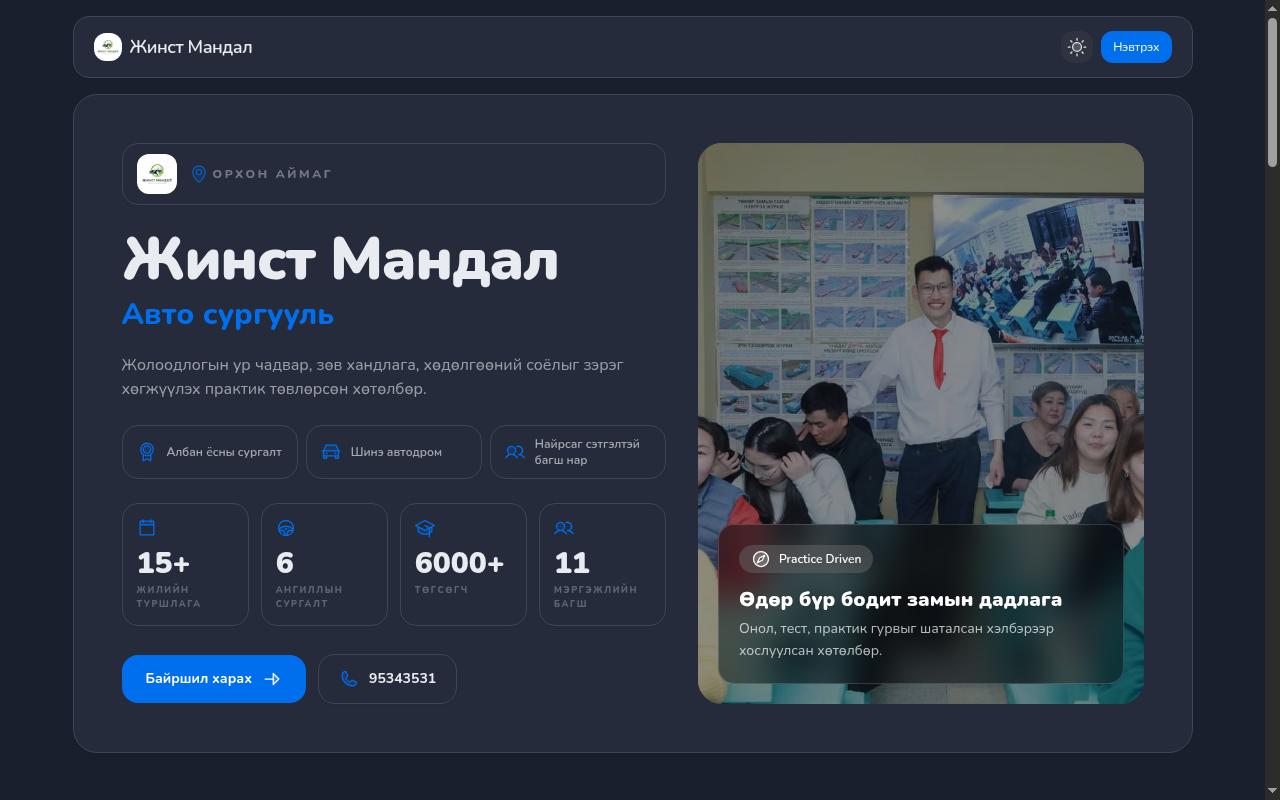Click the 95343531 phone number button
The image size is (1280, 800).
387,679
